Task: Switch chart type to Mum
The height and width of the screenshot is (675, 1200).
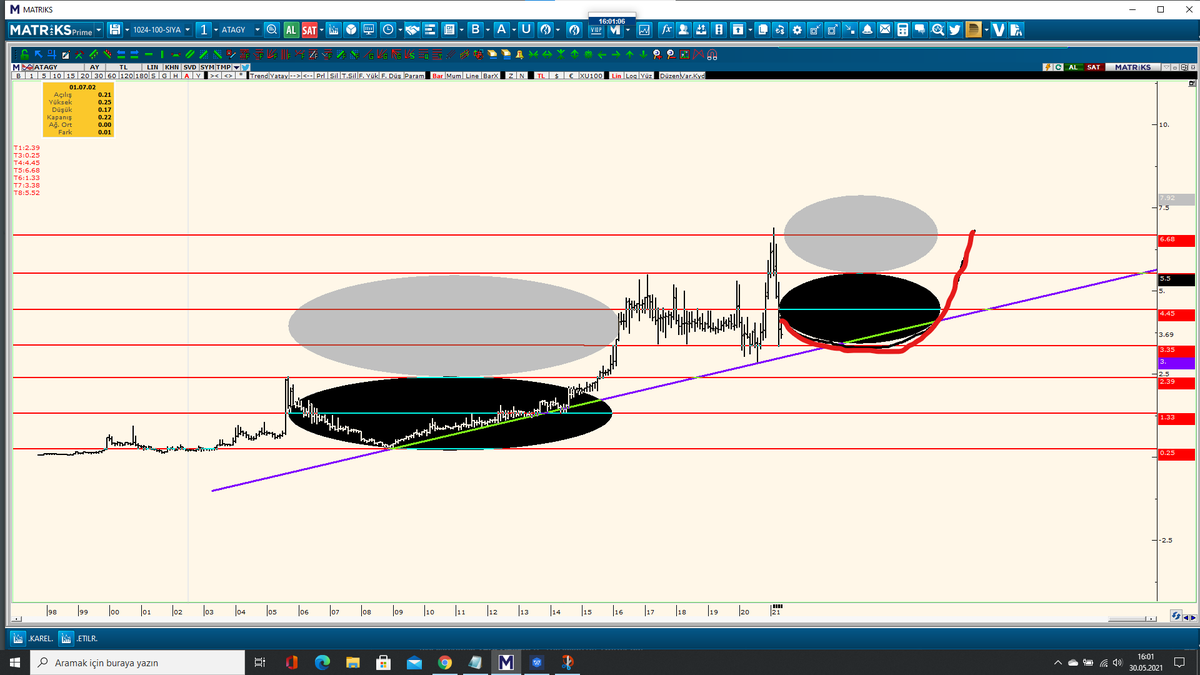Action: click(454, 76)
